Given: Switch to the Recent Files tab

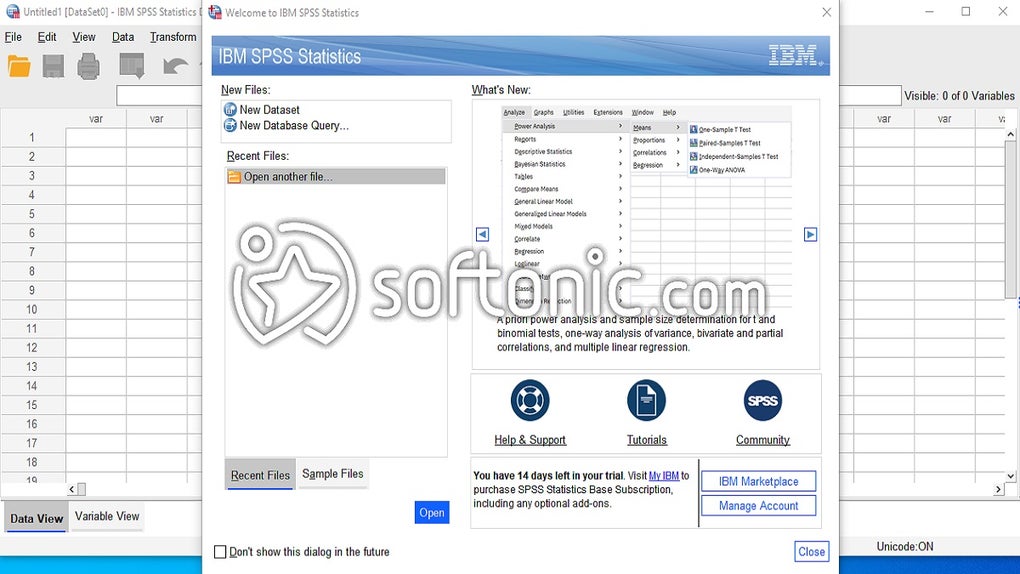Looking at the screenshot, I should (x=260, y=475).
